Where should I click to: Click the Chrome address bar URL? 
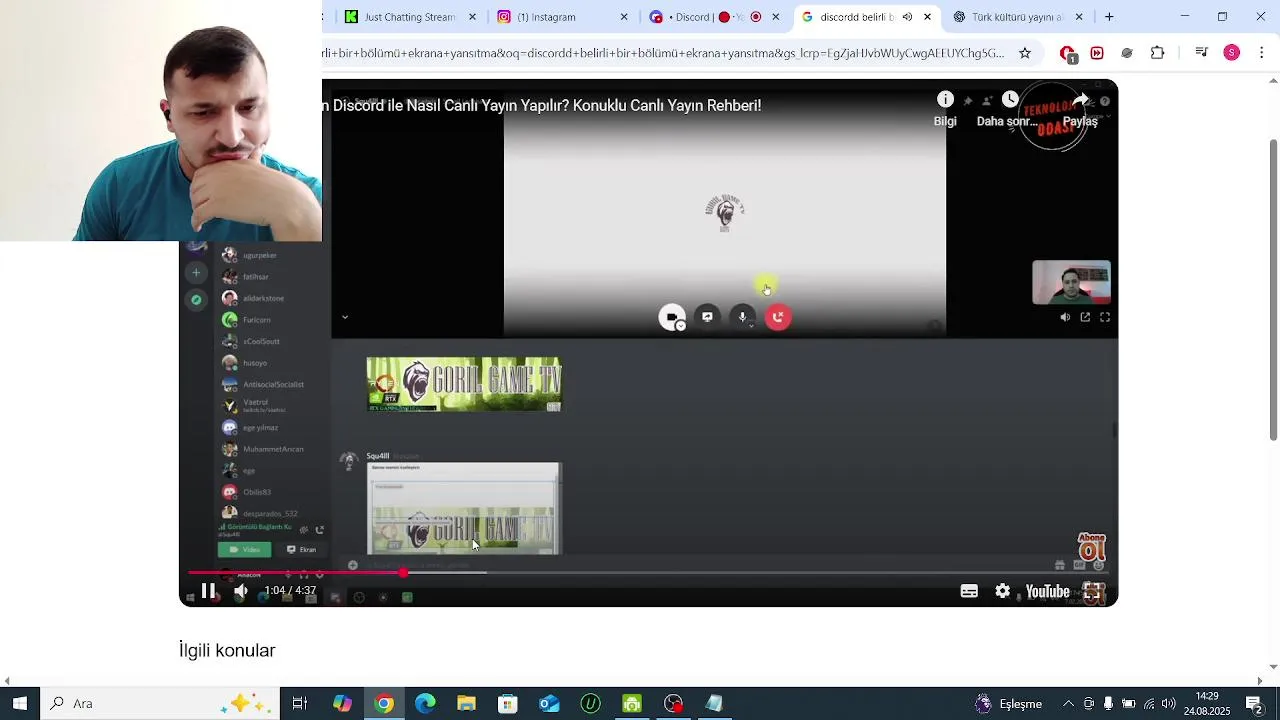[x=664, y=53]
